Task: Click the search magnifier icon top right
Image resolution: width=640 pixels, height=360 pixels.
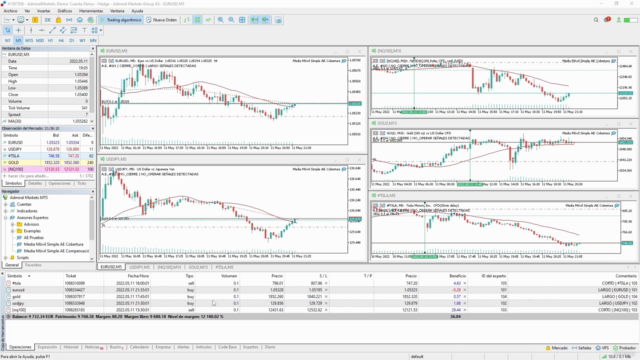Action: tap(596, 20)
